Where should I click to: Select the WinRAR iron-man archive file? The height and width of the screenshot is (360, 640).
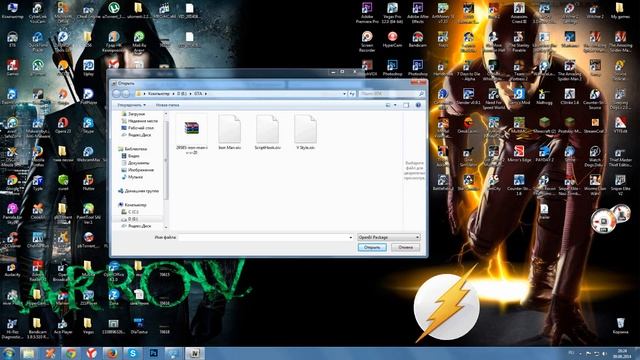pos(191,134)
